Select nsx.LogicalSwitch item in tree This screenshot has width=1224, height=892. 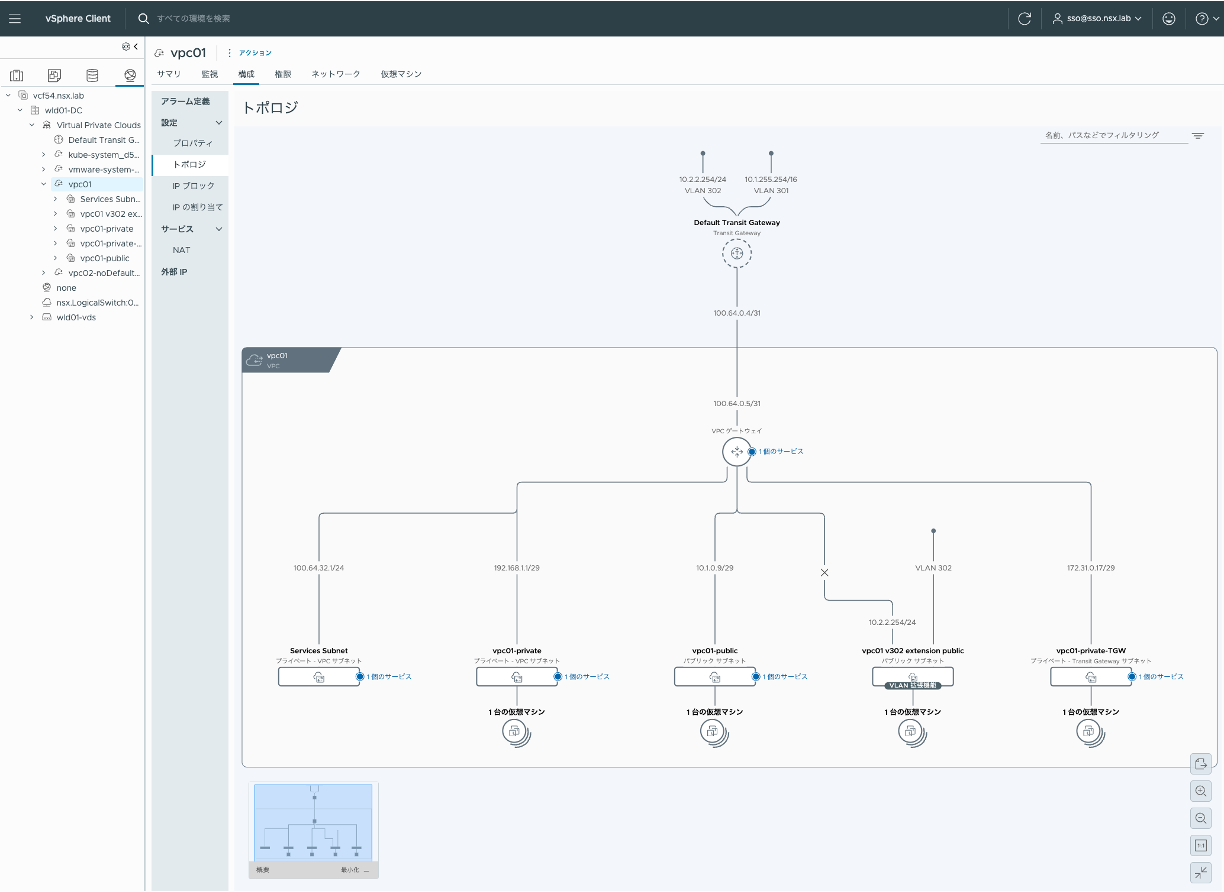click(97, 302)
